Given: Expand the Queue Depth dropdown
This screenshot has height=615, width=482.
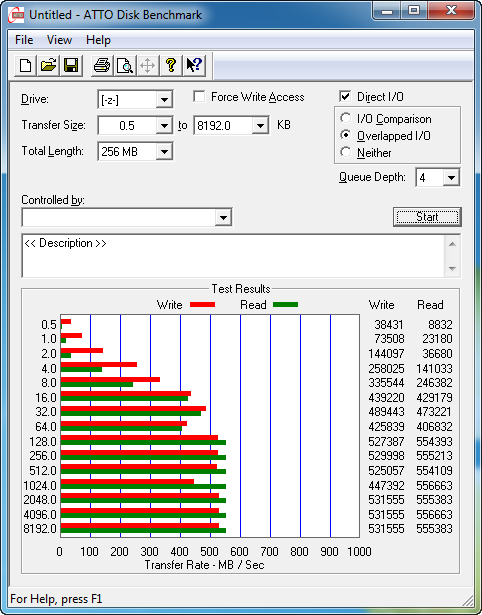Looking at the screenshot, I should coord(451,178).
